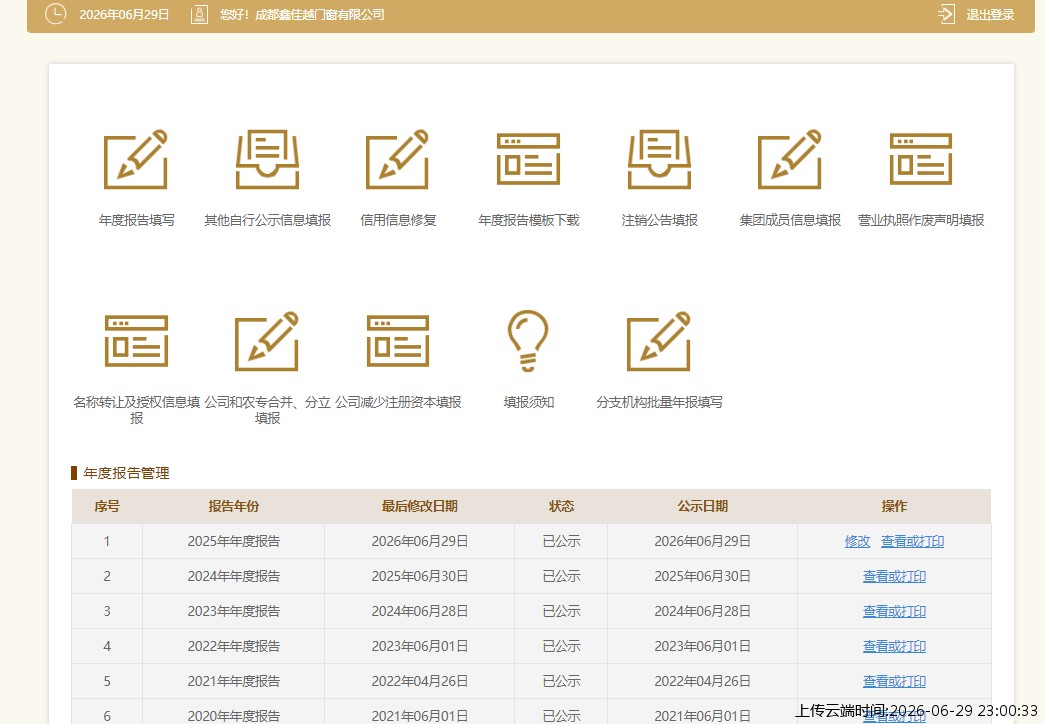
Task: Click the 信用信息修复 label
Action: click(398, 220)
